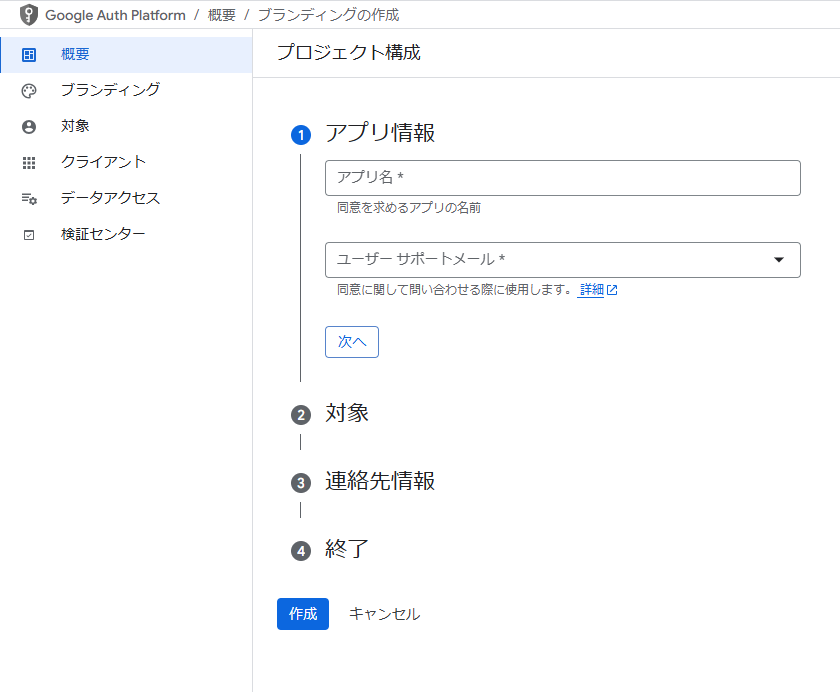840x692 pixels.
Task: Click the 概要 dashboard icon in sidebar
Action: pyautogui.click(x=29, y=55)
